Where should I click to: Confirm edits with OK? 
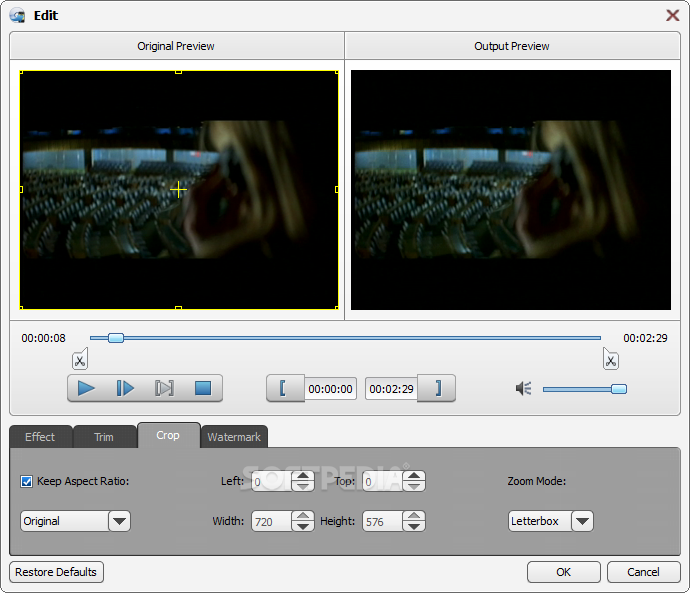pos(564,572)
